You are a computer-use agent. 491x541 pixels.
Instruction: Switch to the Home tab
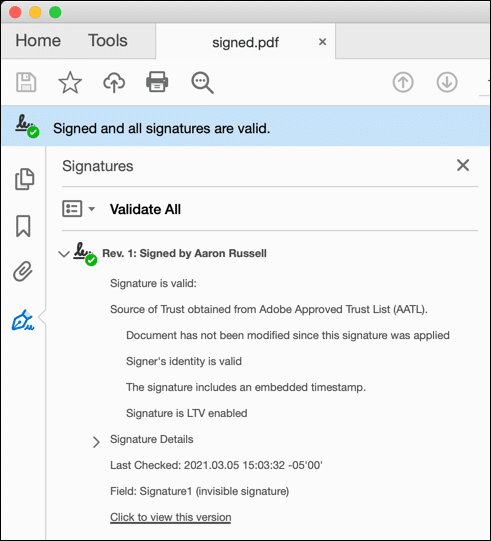(x=38, y=41)
